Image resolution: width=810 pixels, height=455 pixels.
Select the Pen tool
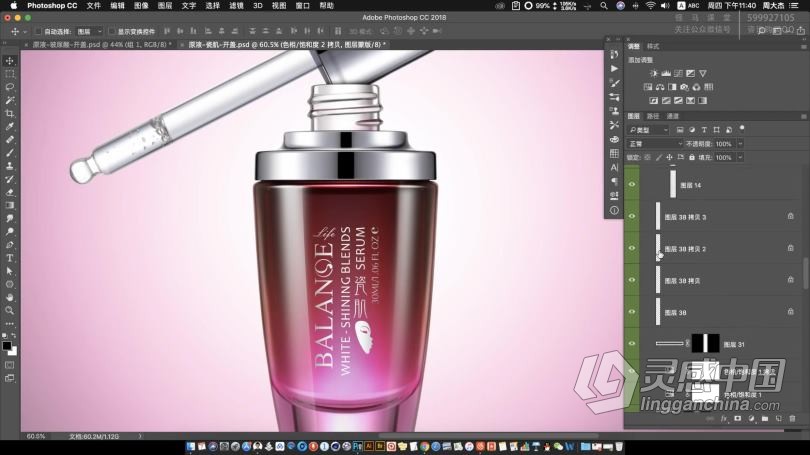(x=9, y=245)
